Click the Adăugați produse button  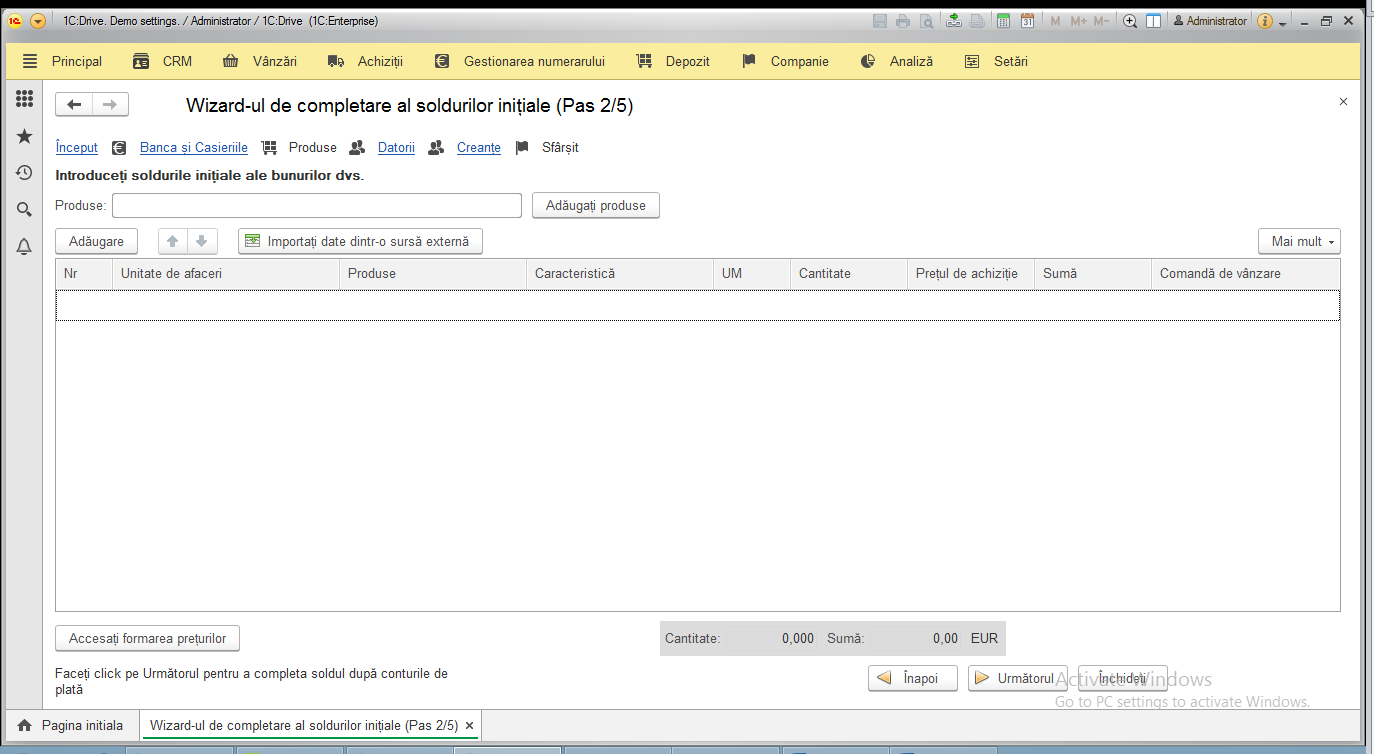point(596,205)
